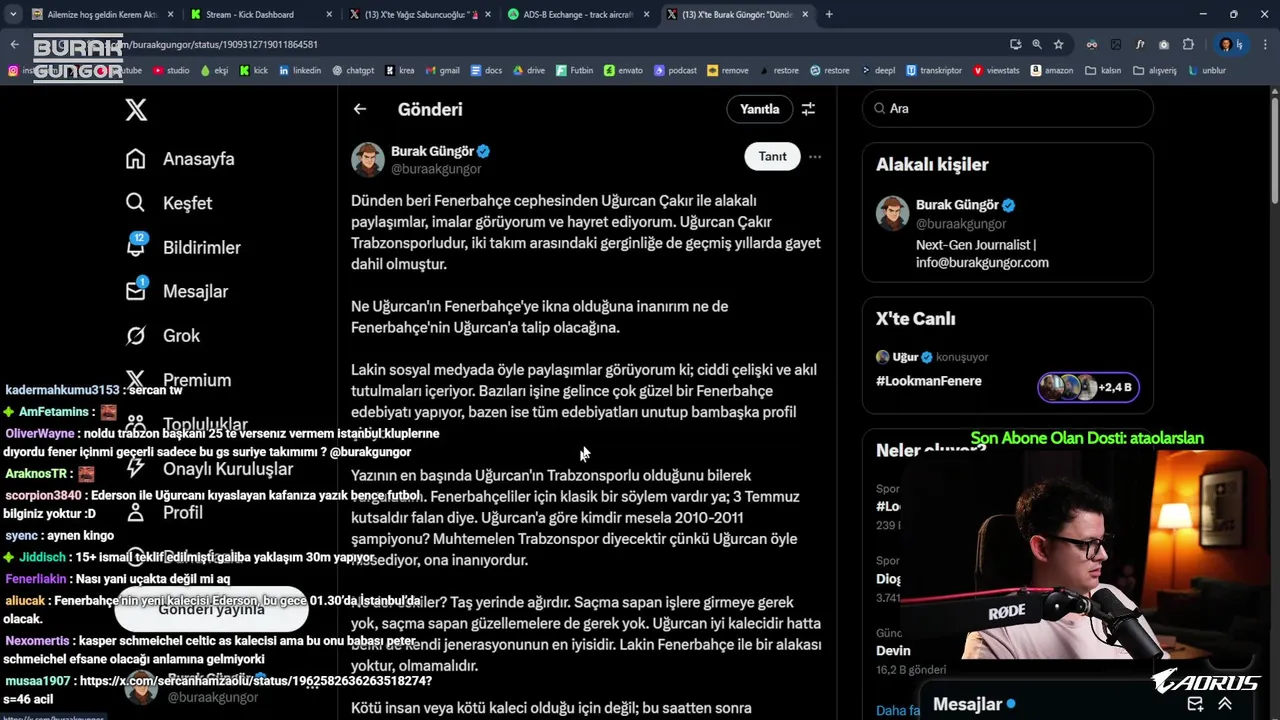Open Onaylı Kuruluşlar page

tap(209, 468)
